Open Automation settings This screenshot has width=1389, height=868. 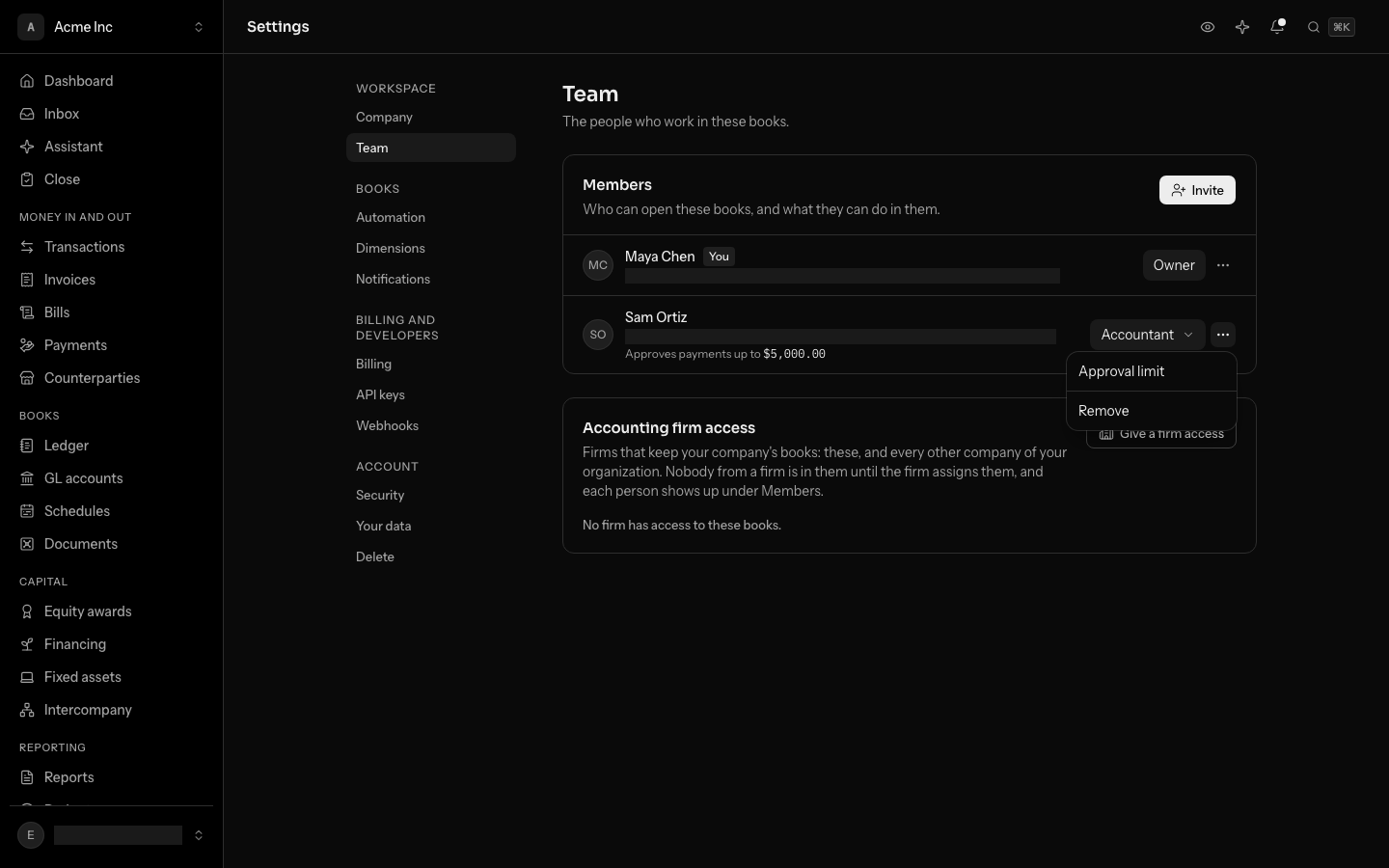(431, 217)
